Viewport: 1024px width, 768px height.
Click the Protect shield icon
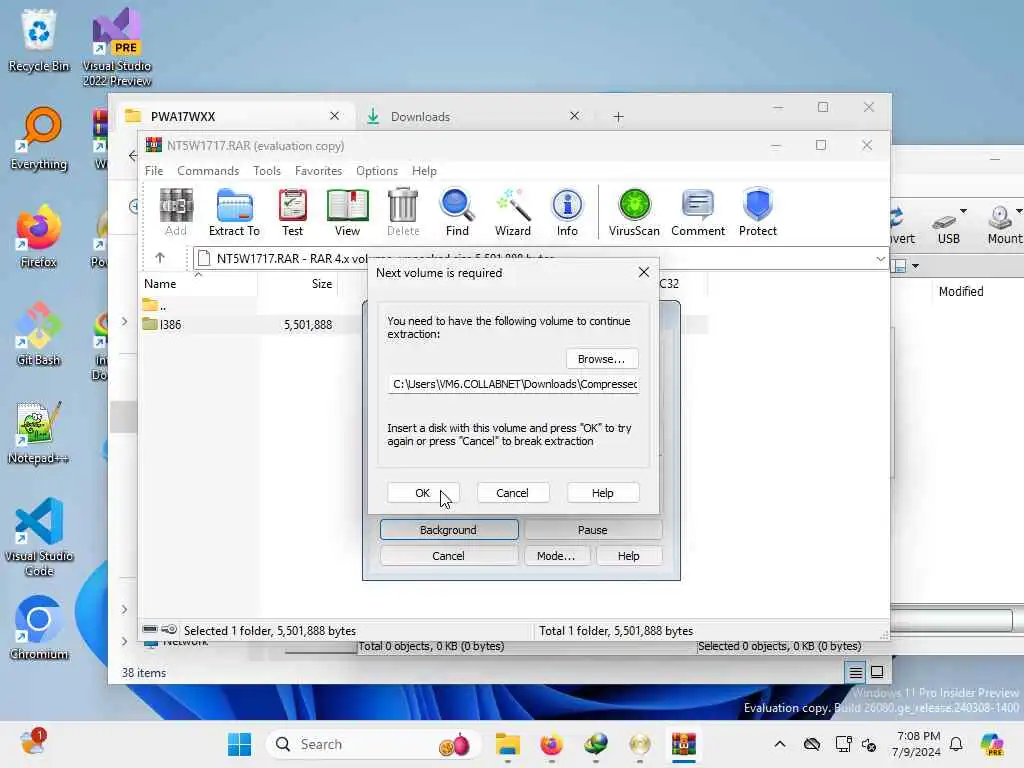click(758, 212)
